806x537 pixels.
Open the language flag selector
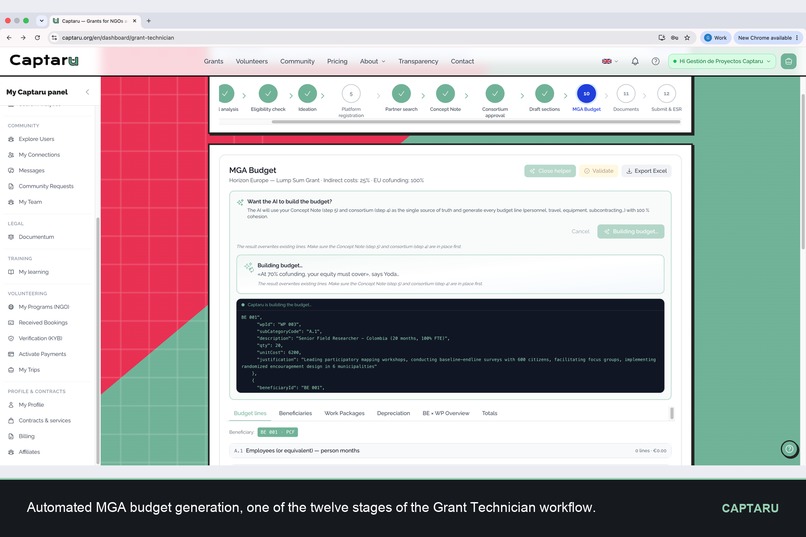610,61
